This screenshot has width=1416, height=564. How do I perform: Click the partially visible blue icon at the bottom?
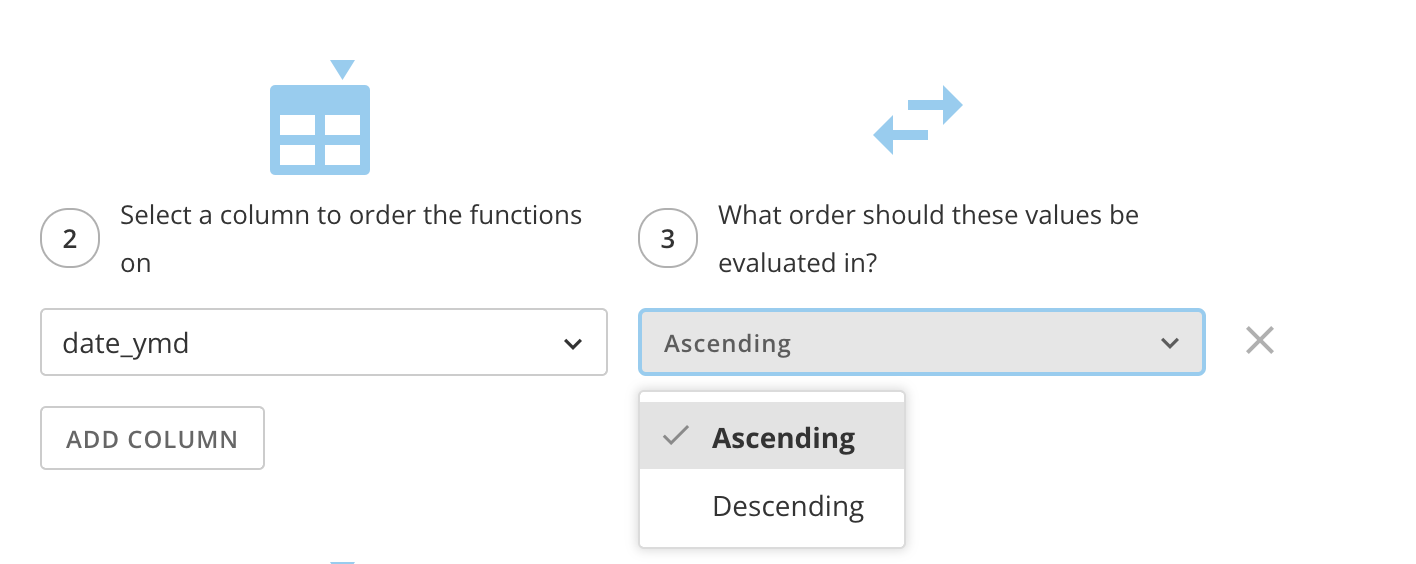(x=342, y=561)
